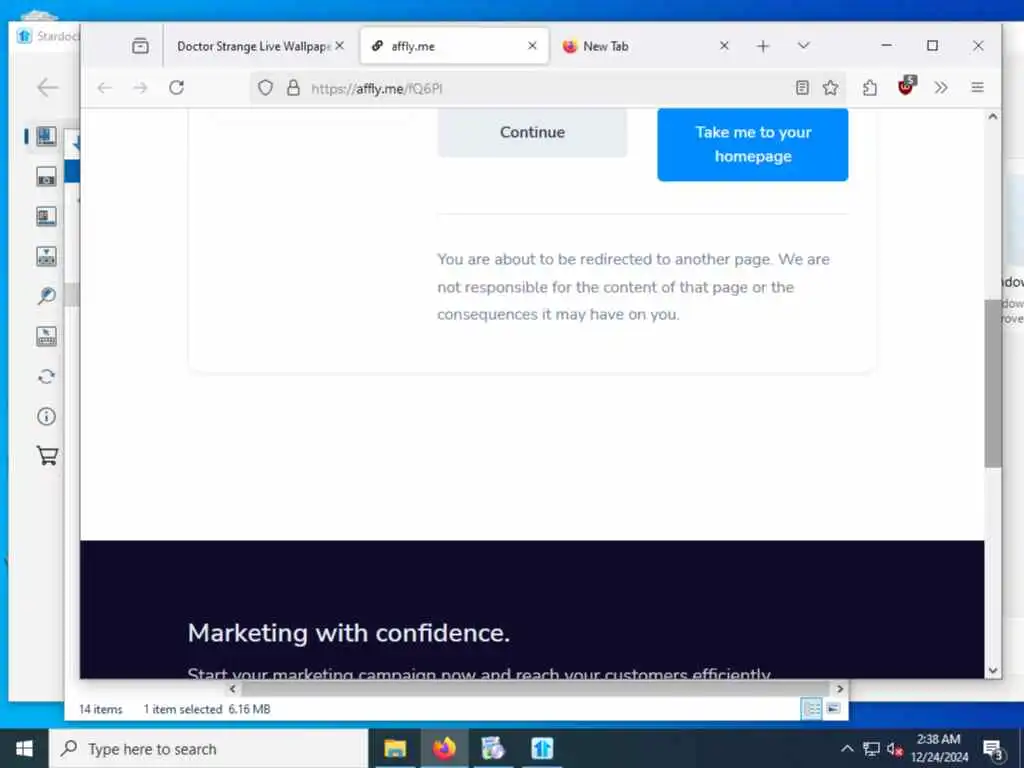Open a new browser tab with plus
Screen dimensions: 1024x768
click(x=762, y=46)
